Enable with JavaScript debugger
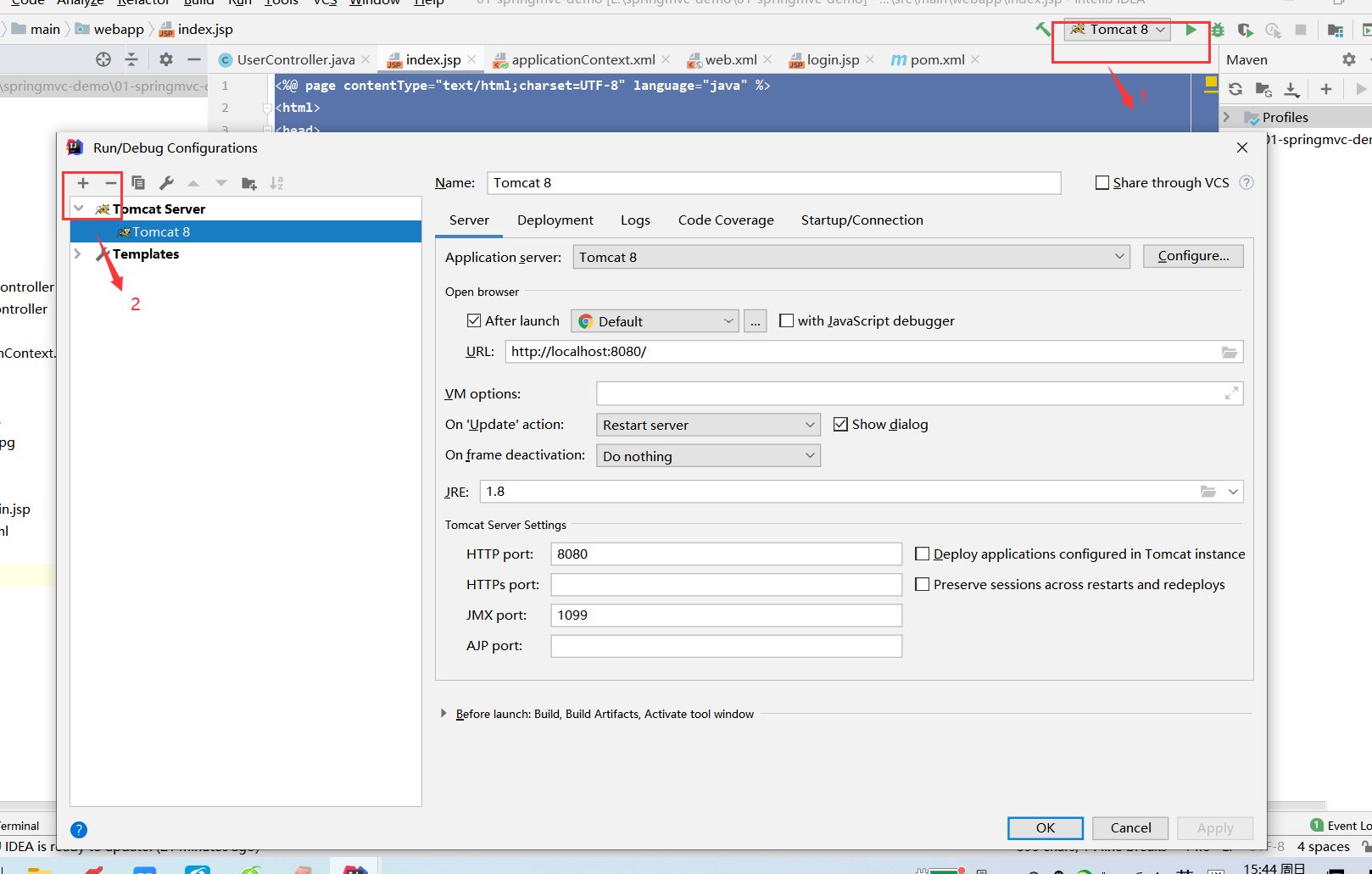This screenshot has width=1372, height=874. 786,320
